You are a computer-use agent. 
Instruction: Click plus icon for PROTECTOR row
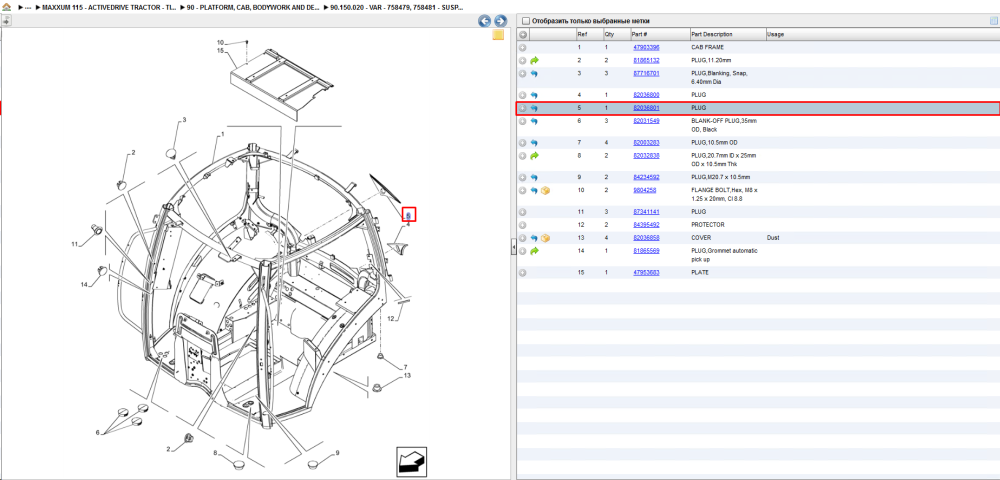point(522,225)
